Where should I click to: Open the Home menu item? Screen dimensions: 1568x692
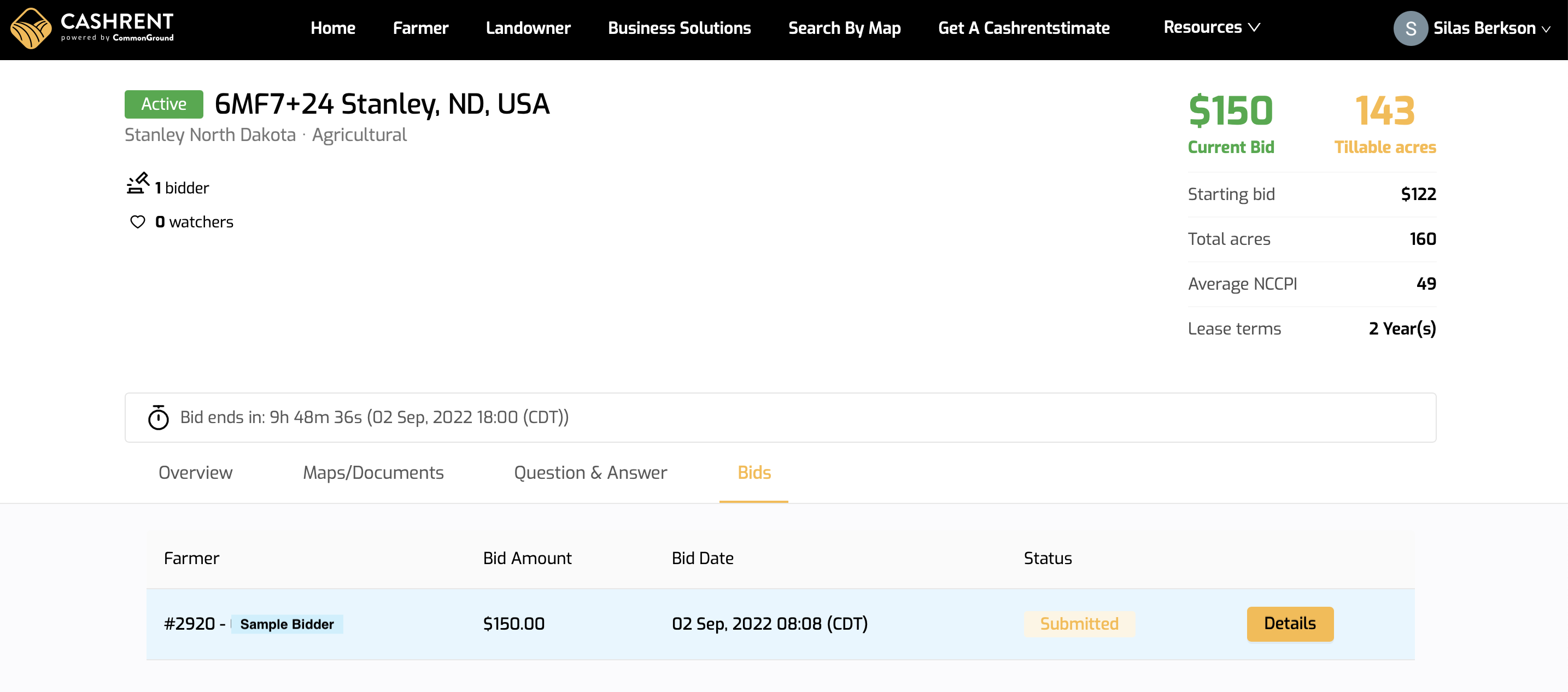pyautogui.click(x=332, y=28)
